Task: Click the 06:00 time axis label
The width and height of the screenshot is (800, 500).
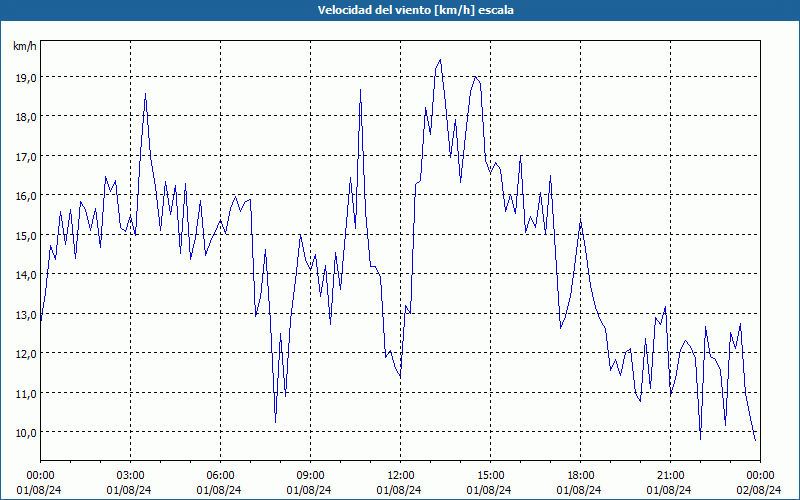Action: [x=220, y=476]
